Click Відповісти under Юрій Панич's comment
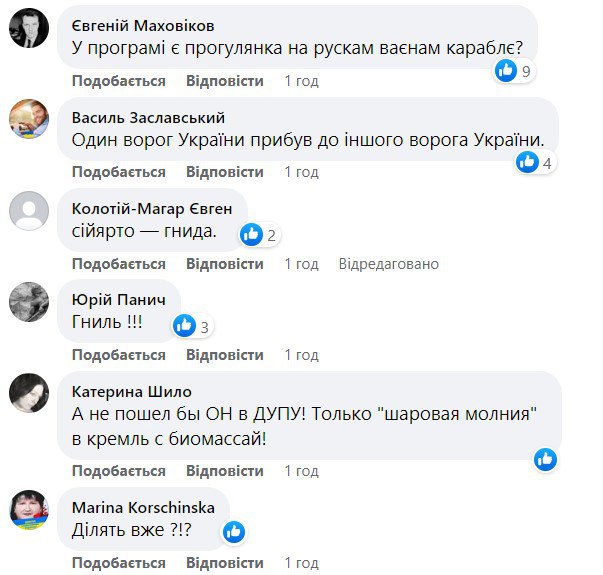This screenshot has height=575, width=603. click(224, 355)
